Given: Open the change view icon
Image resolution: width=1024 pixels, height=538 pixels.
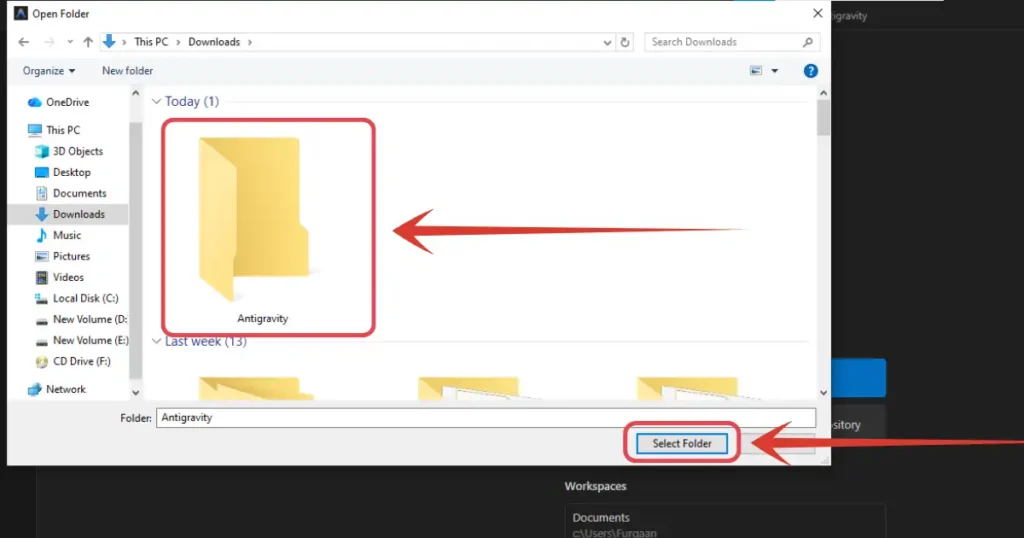Looking at the screenshot, I should 756,71.
